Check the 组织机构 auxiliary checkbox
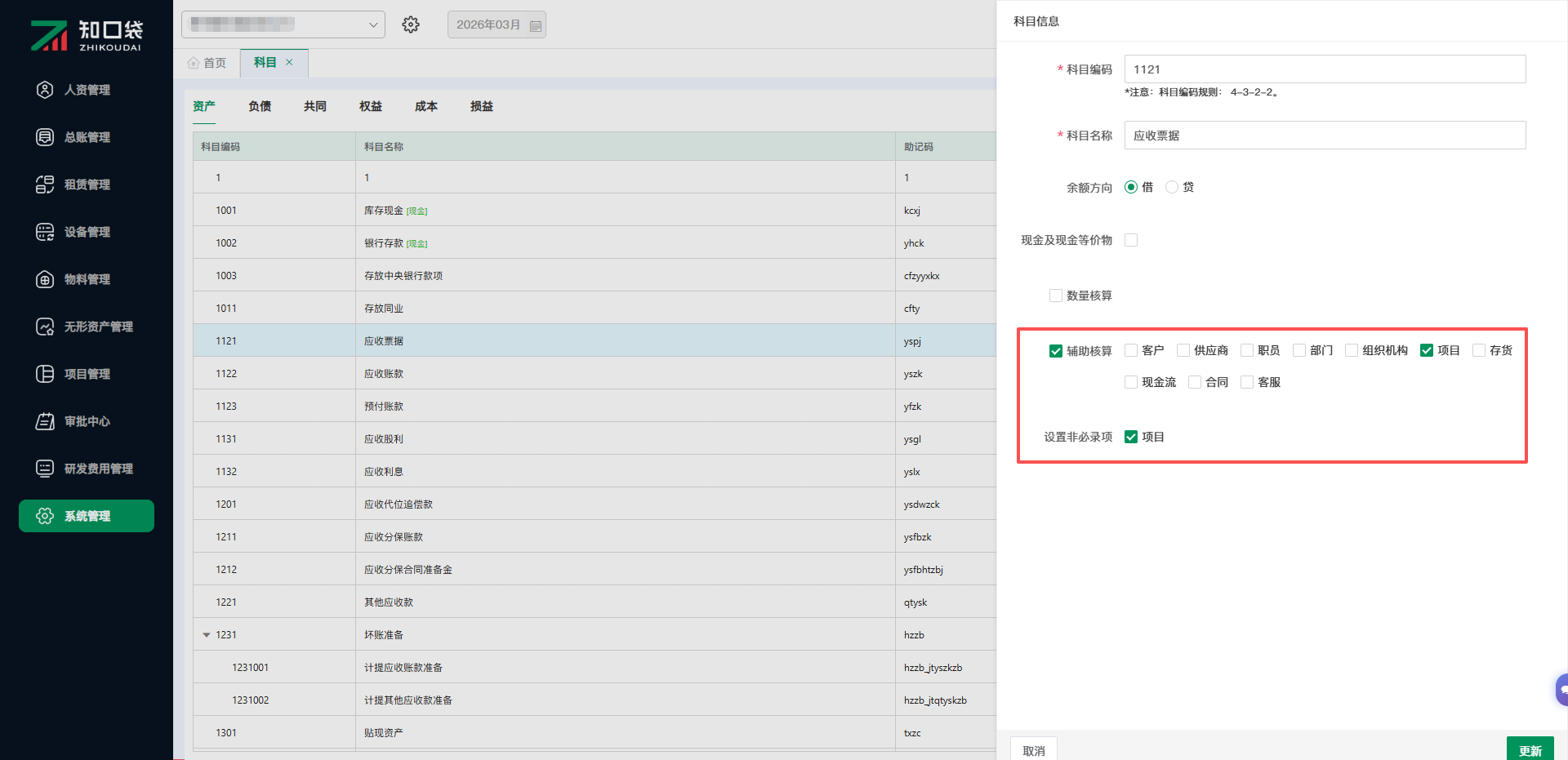Screen dimensions: 1568x760 click(x=1352, y=350)
